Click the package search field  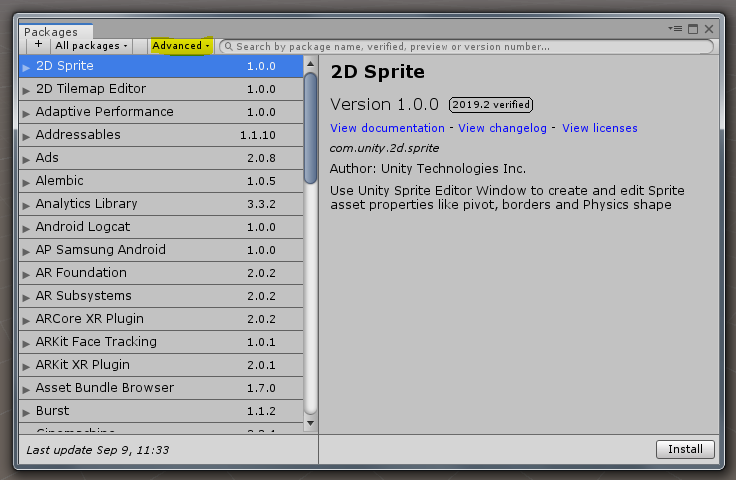click(x=466, y=46)
